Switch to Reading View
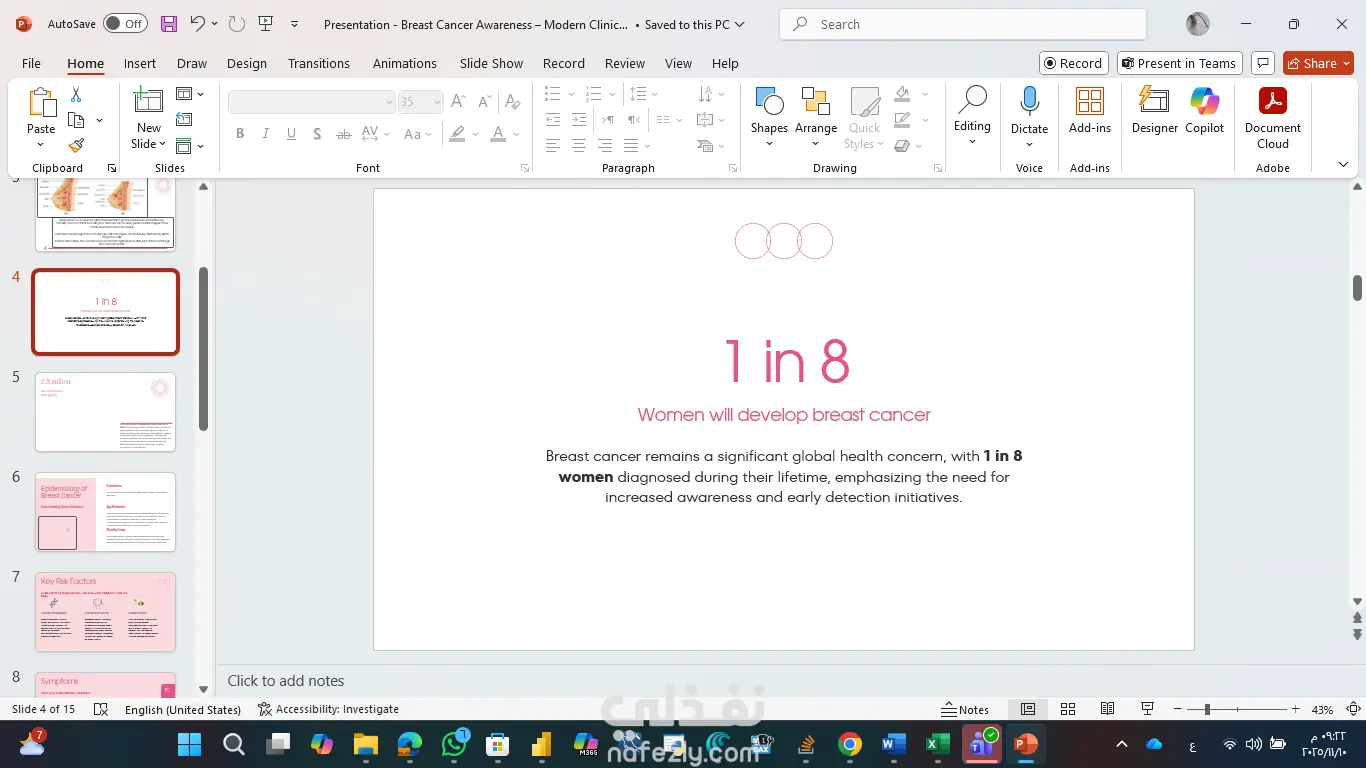Image resolution: width=1366 pixels, height=768 pixels. (x=1108, y=709)
